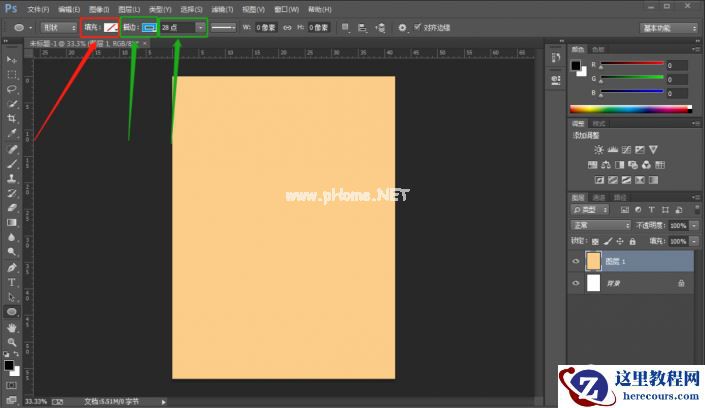The width and height of the screenshot is (705, 408).
Task: Open tool mode dropdown (形状)
Action: click(59, 28)
